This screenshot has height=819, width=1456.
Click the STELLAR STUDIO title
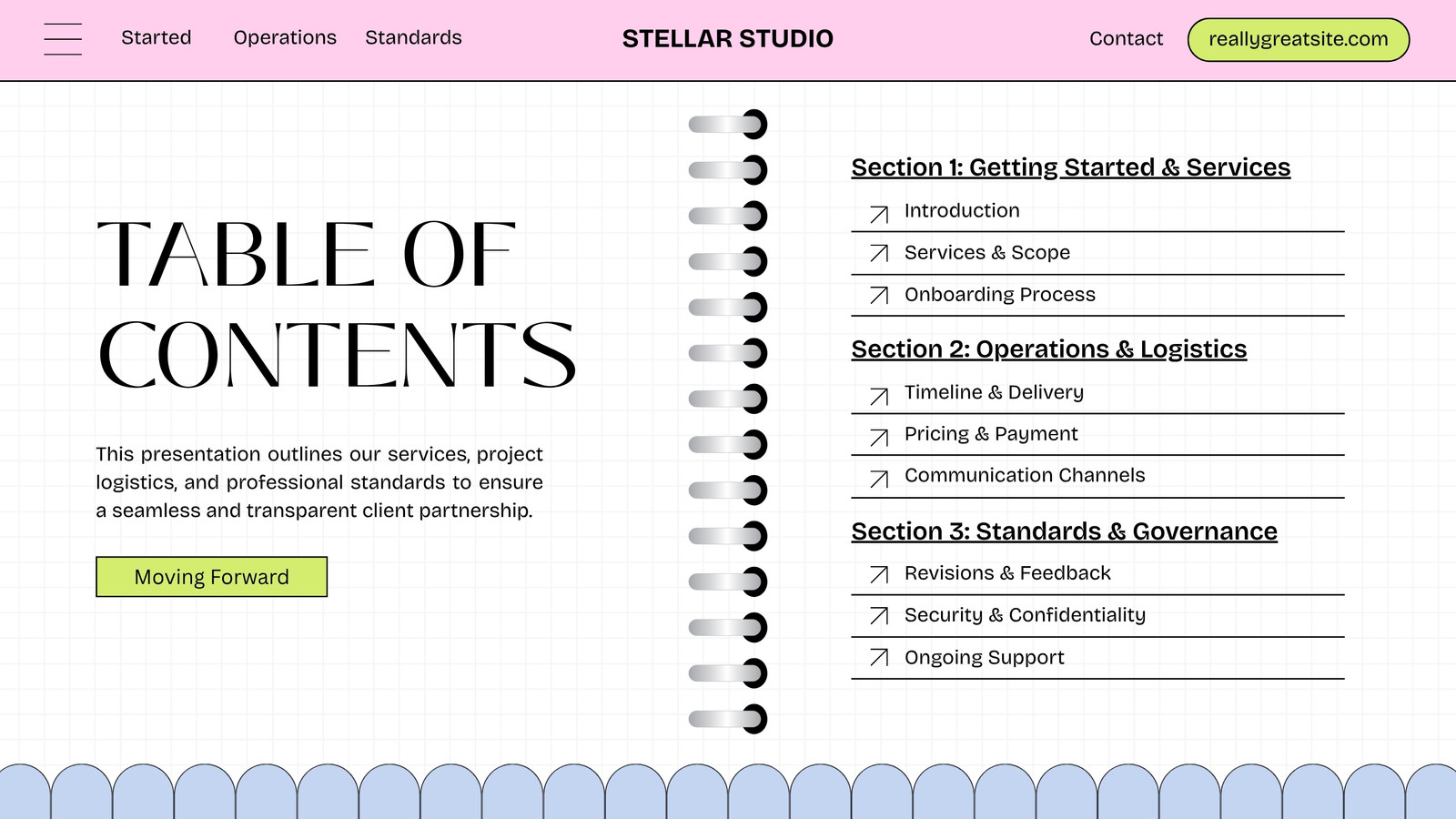728,39
